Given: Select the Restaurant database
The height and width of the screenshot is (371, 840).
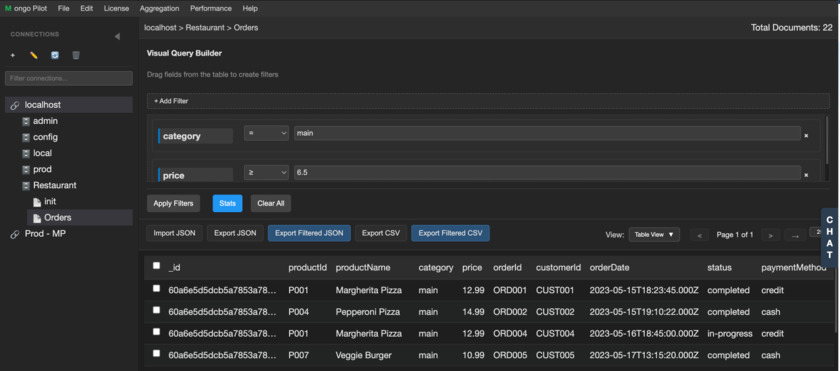Looking at the screenshot, I should tap(55, 185).
